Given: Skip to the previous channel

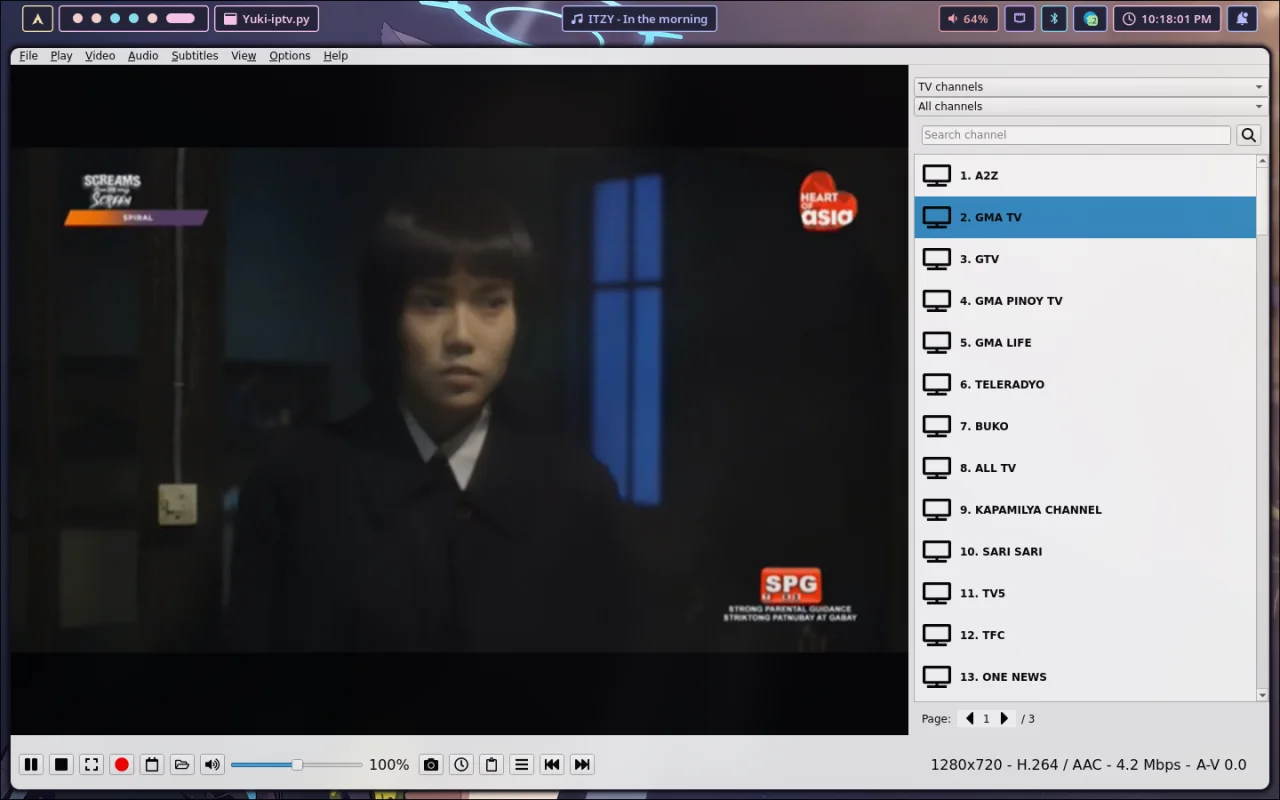Looking at the screenshot, I should (x=551, y=765).
